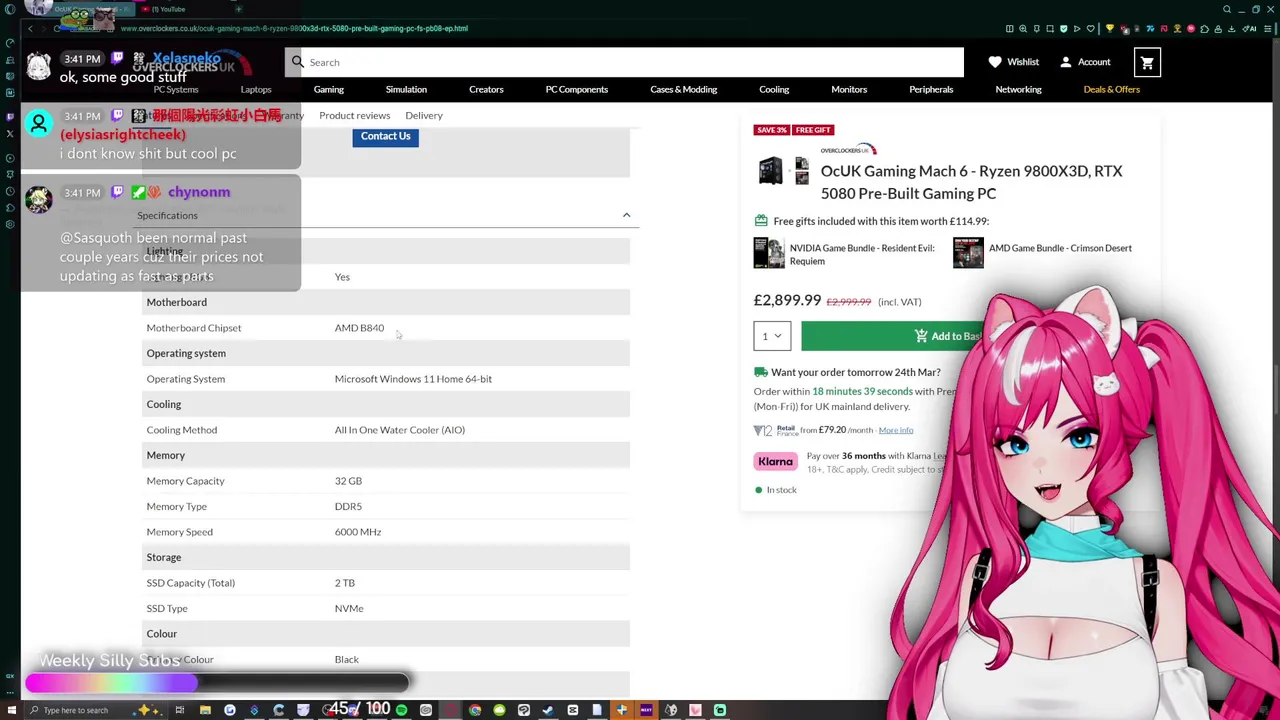Open the PC Components menu
Viewport: 1280px width, 720px height.
[x=577, y=89]
